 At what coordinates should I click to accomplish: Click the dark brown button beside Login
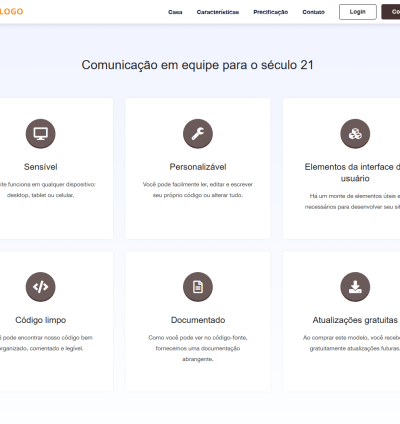391,12
